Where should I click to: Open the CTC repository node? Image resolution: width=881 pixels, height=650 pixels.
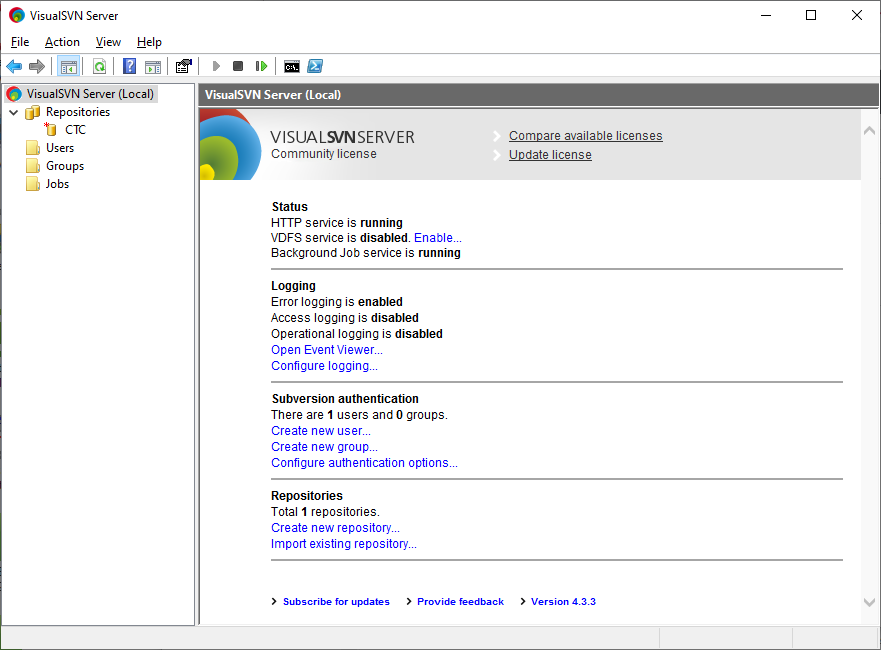click(x=75, y=130)
